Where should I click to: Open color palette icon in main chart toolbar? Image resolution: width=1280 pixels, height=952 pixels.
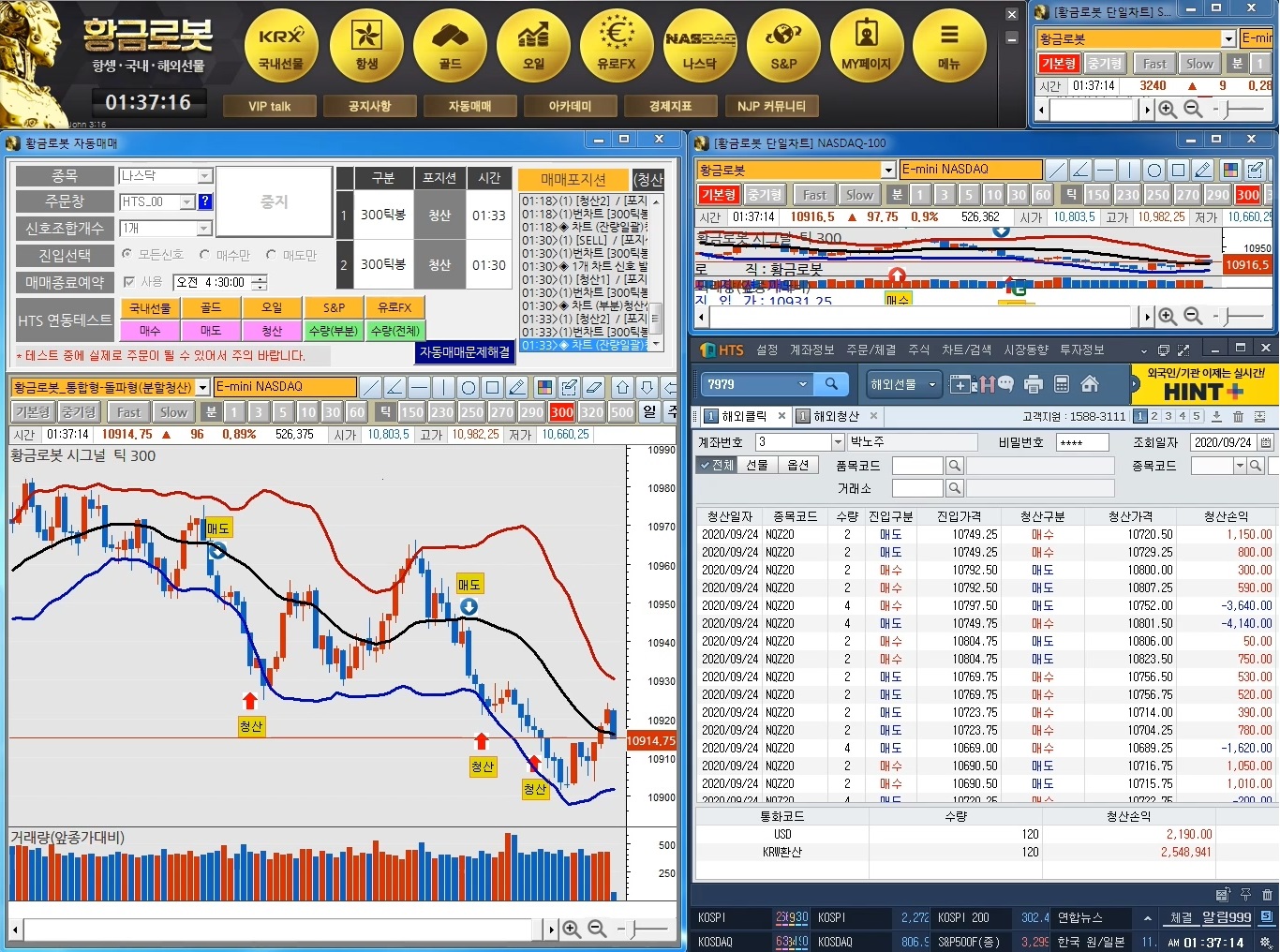pos(543,387)
